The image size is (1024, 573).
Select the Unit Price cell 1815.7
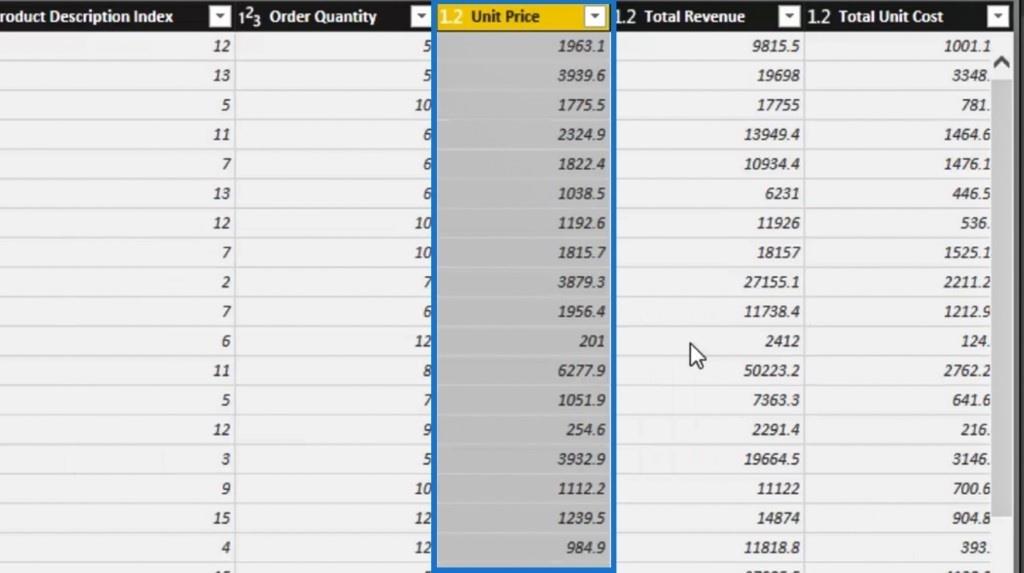523,252
